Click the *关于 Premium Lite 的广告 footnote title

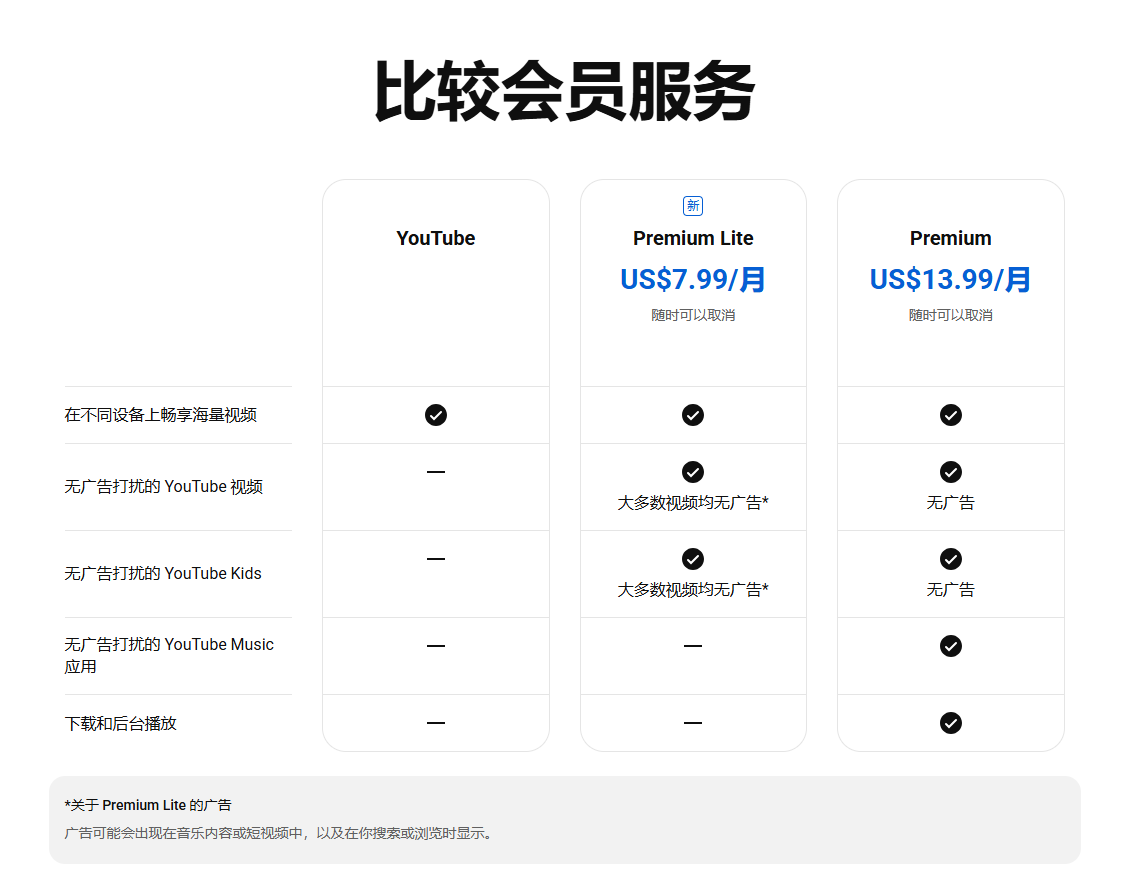click(148, 805)
